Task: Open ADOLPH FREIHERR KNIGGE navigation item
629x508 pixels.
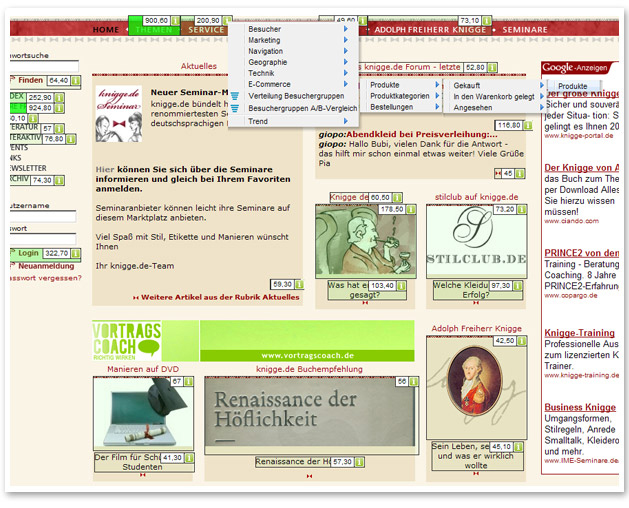Action: tap(430, 30)
